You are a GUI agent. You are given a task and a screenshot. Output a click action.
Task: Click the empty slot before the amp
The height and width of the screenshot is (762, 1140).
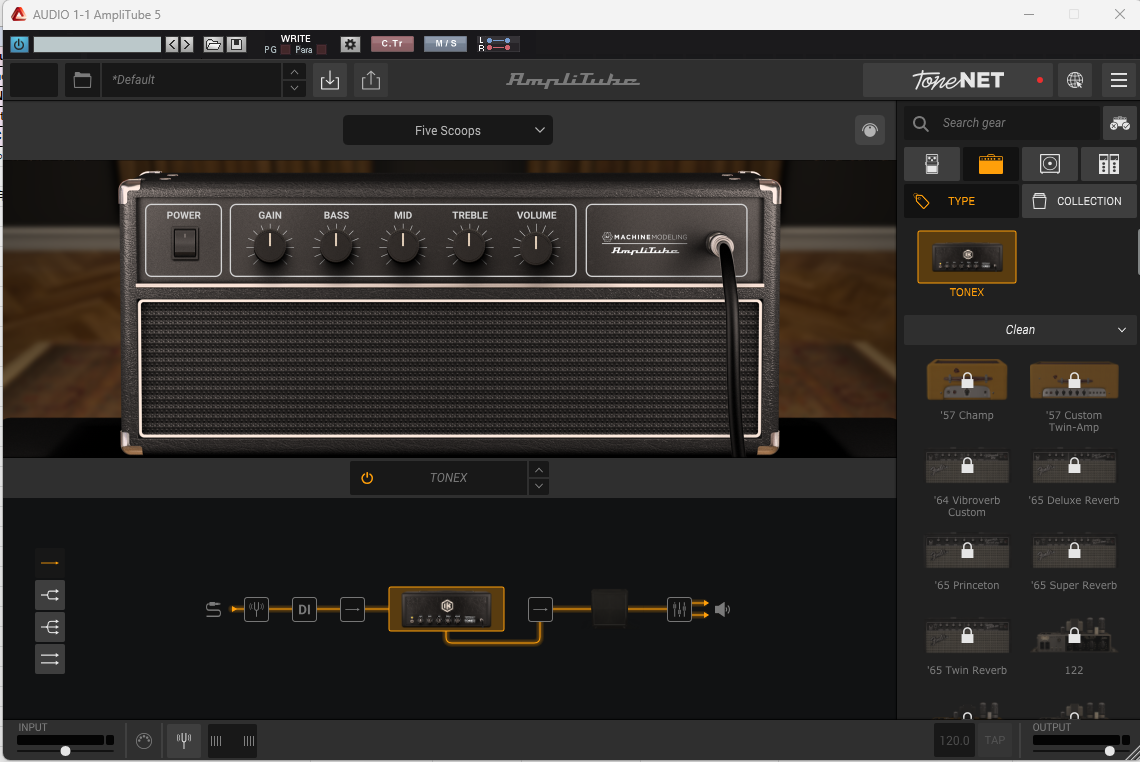tap(352, 609)
